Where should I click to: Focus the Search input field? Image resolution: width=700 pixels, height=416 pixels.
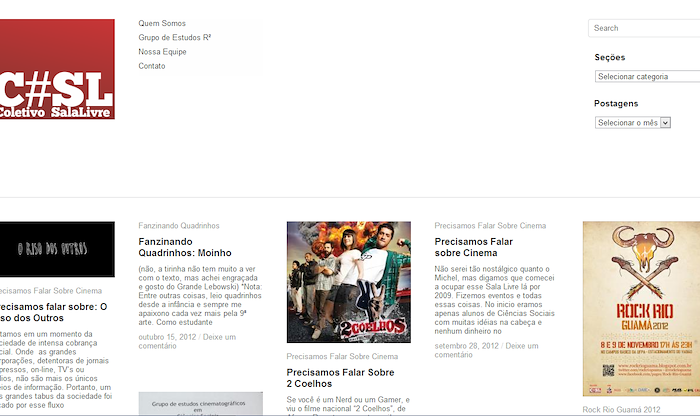point(644,28)
